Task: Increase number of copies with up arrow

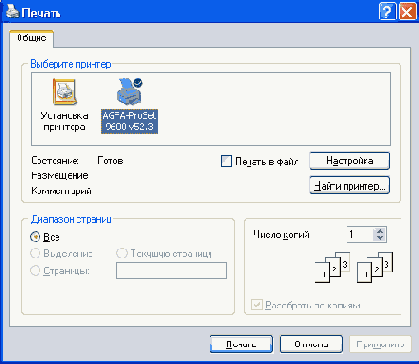Action: coord(380,231)
